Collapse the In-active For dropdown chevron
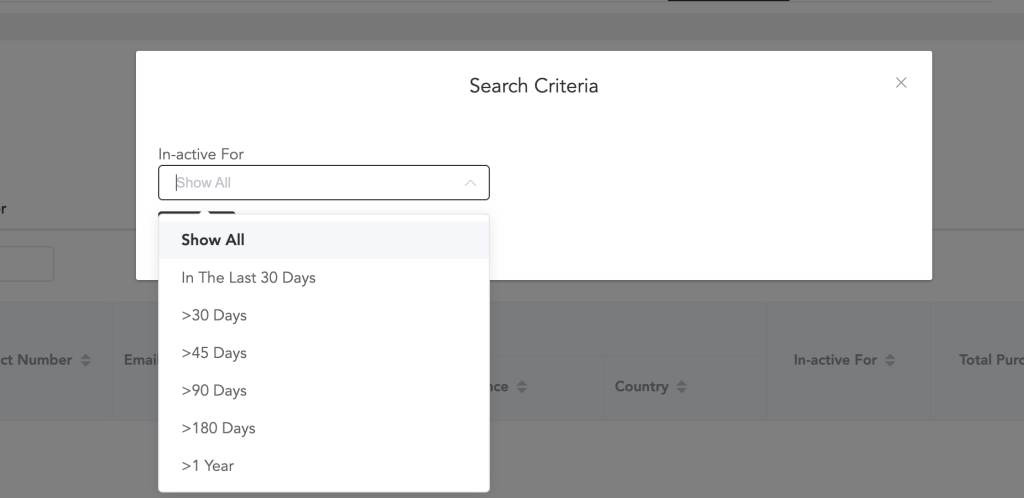The height and width of the screenshot is (498, 1024). click(470, 183)
